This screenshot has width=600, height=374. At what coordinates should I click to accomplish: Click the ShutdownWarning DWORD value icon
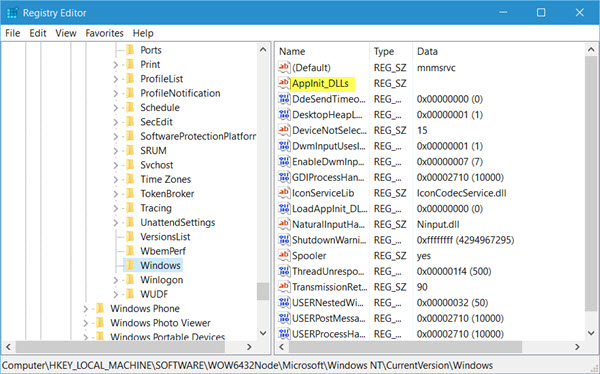(x=284, y=240)
